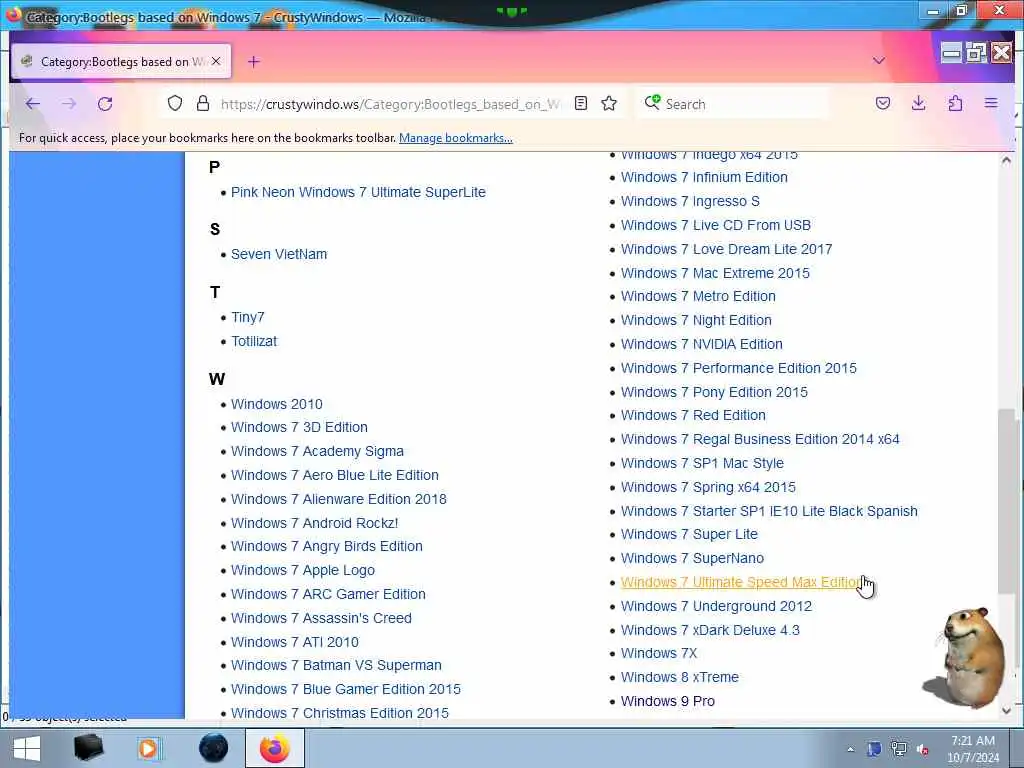Expand the list all tabs chevron

[x=879, y=61]
